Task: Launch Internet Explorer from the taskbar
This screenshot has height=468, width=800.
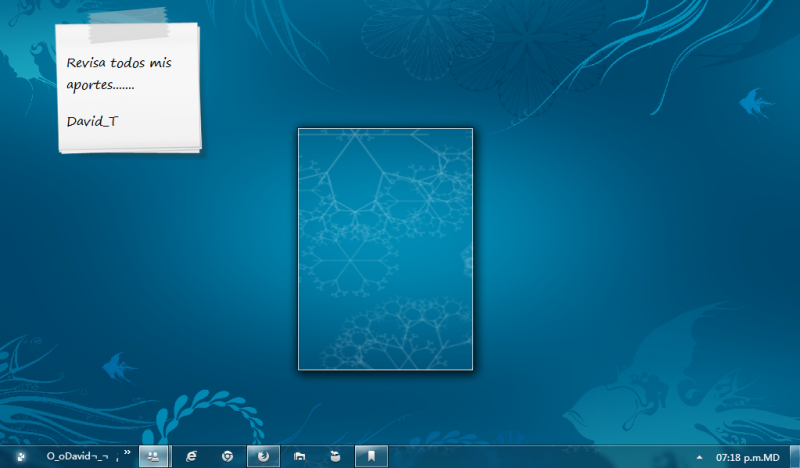Action: click(x=191, y=456)
